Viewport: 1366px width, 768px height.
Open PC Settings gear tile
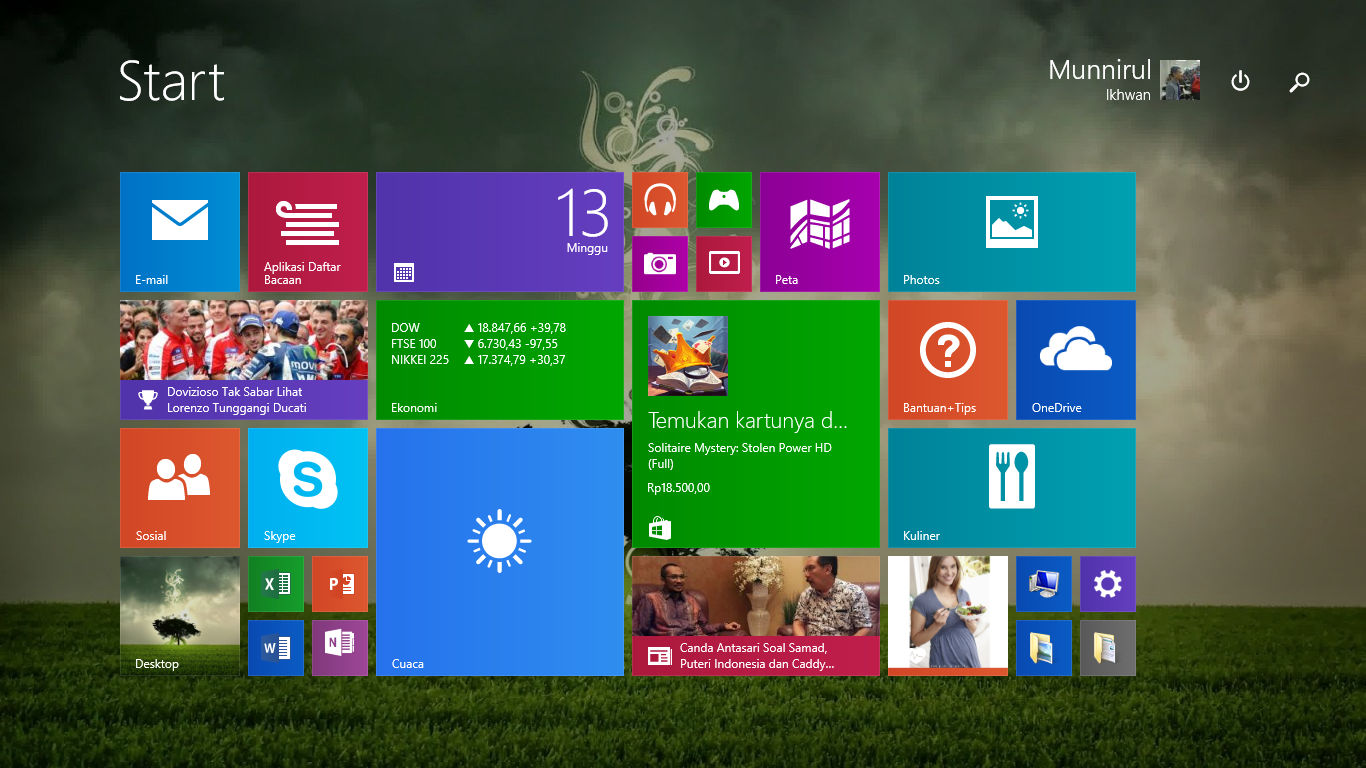pyautogui.click(x=1108, y=584)
